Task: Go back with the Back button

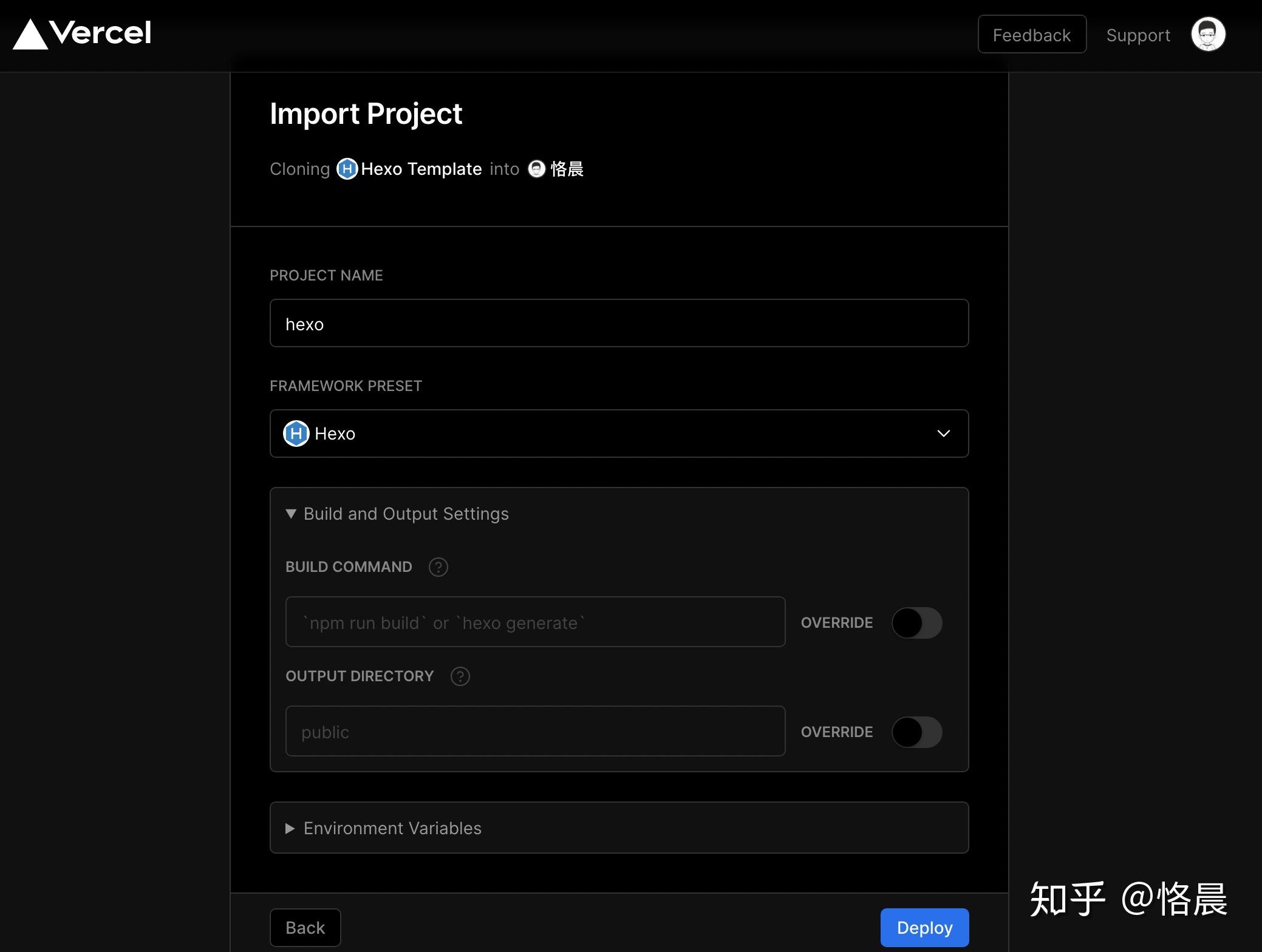Action: (x=305, y=927)
